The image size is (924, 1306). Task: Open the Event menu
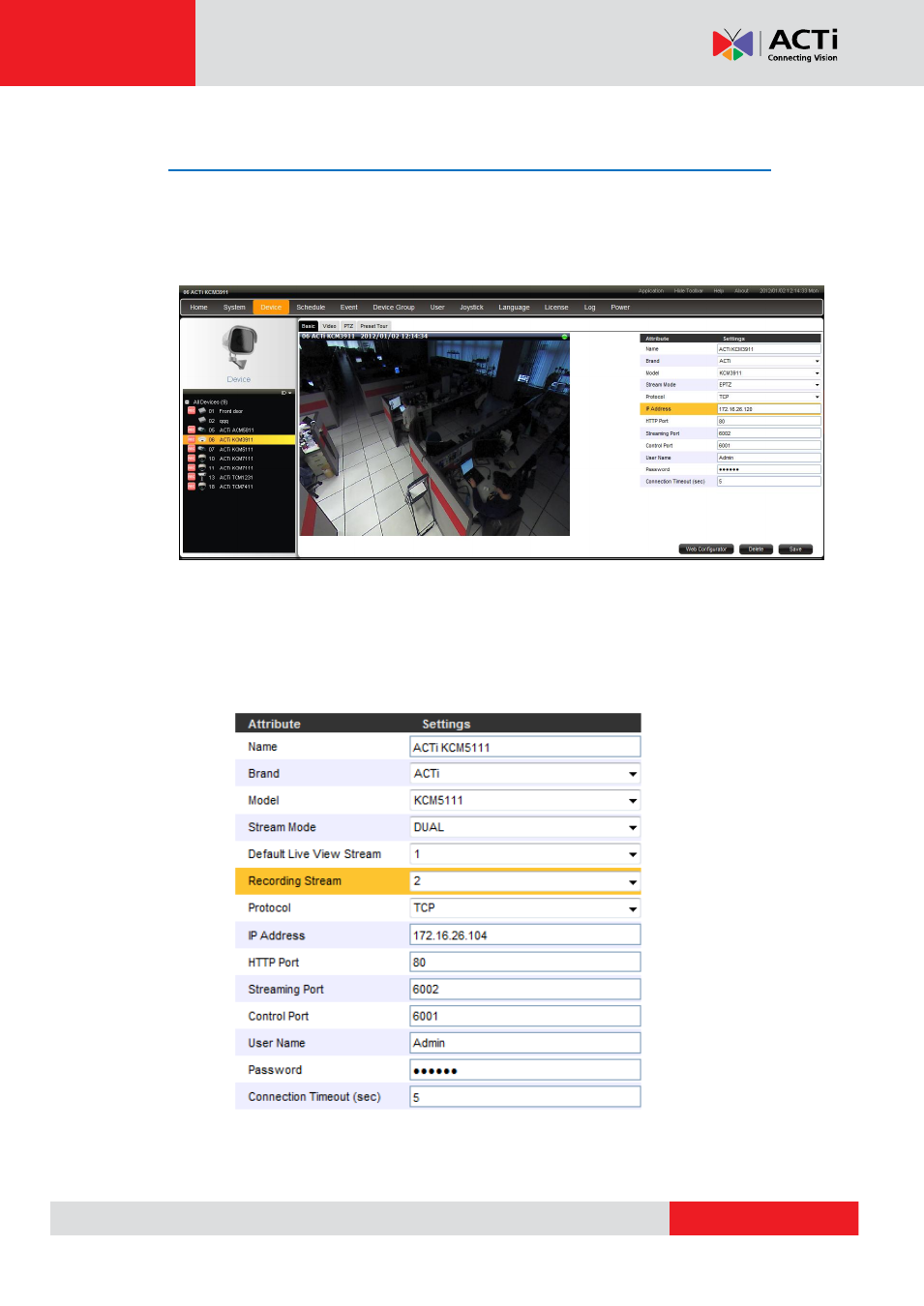point(349,308)
